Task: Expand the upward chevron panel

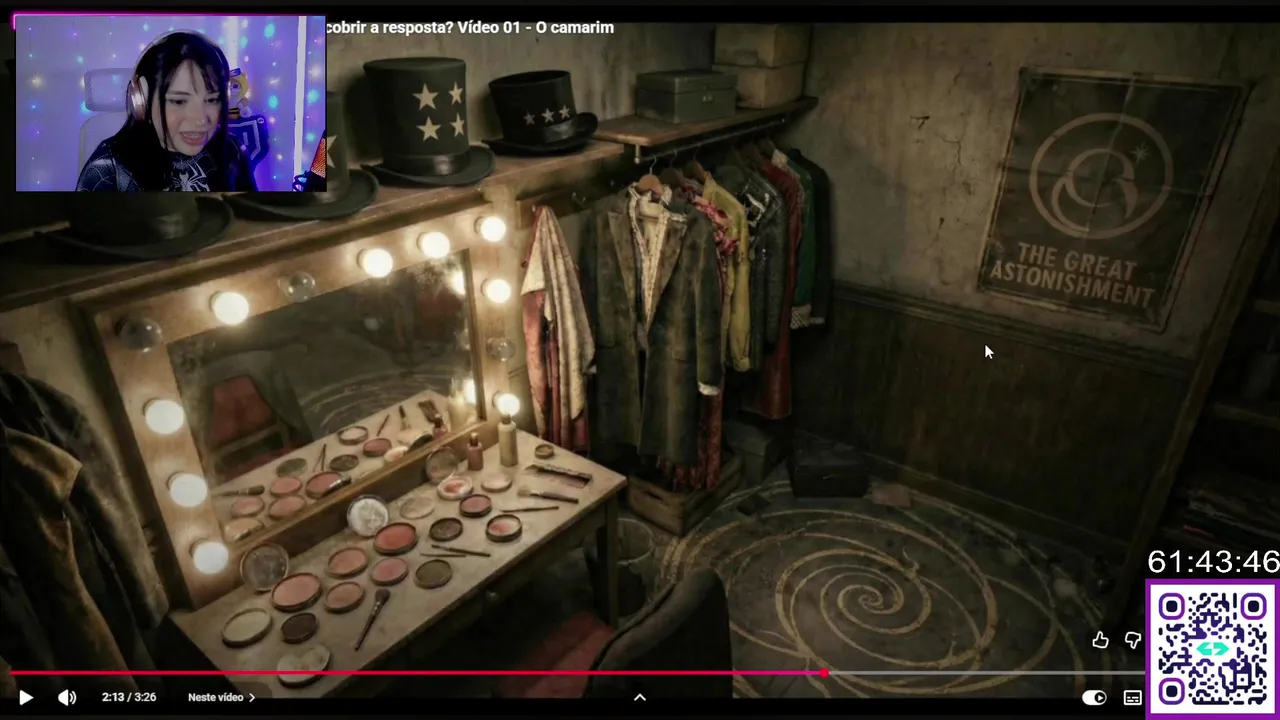Action: (640, 697)
